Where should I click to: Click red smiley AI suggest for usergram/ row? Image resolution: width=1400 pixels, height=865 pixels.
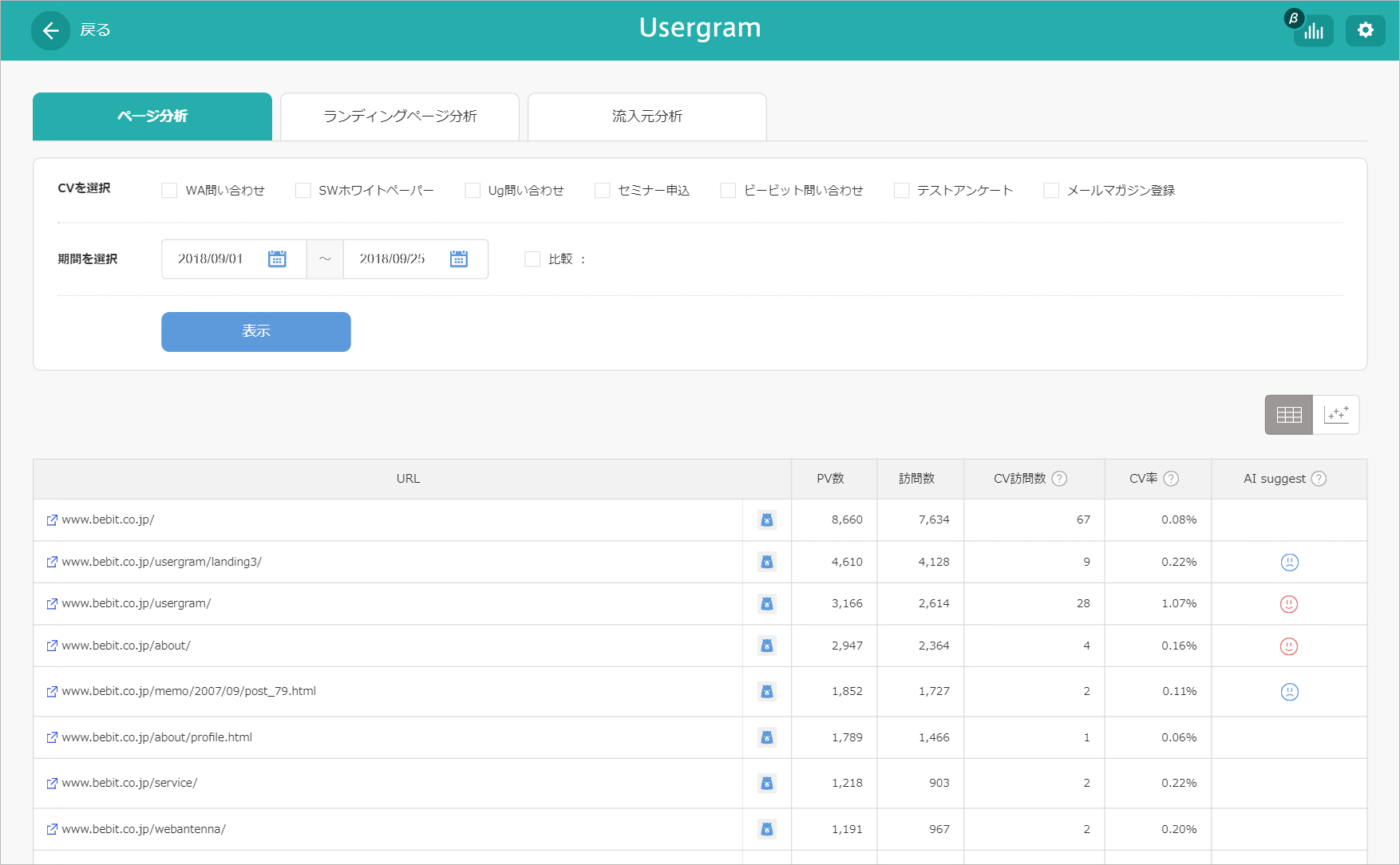tap(1289, 604)
